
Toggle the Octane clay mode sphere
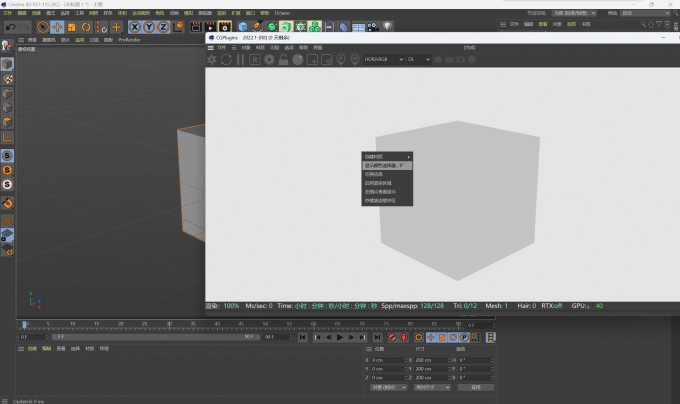[298, 59]
